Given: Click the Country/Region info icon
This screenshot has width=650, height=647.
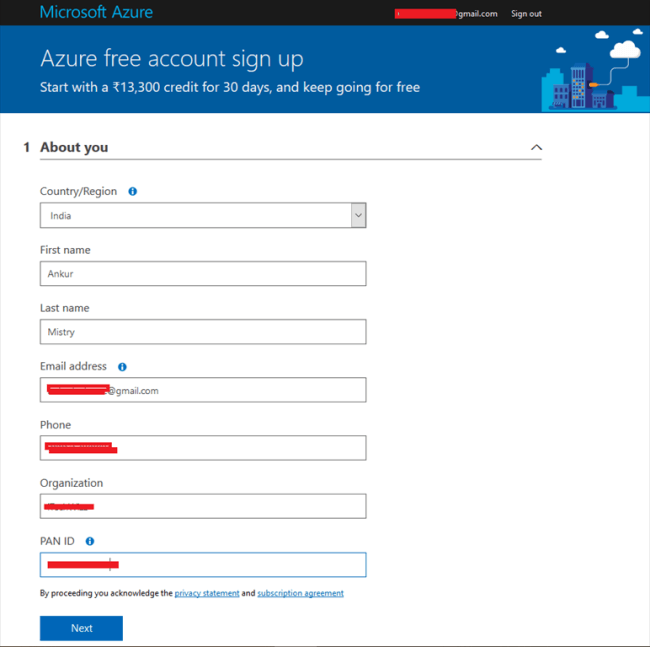Looking at the screenshot, I should click(x=132, y=191).
